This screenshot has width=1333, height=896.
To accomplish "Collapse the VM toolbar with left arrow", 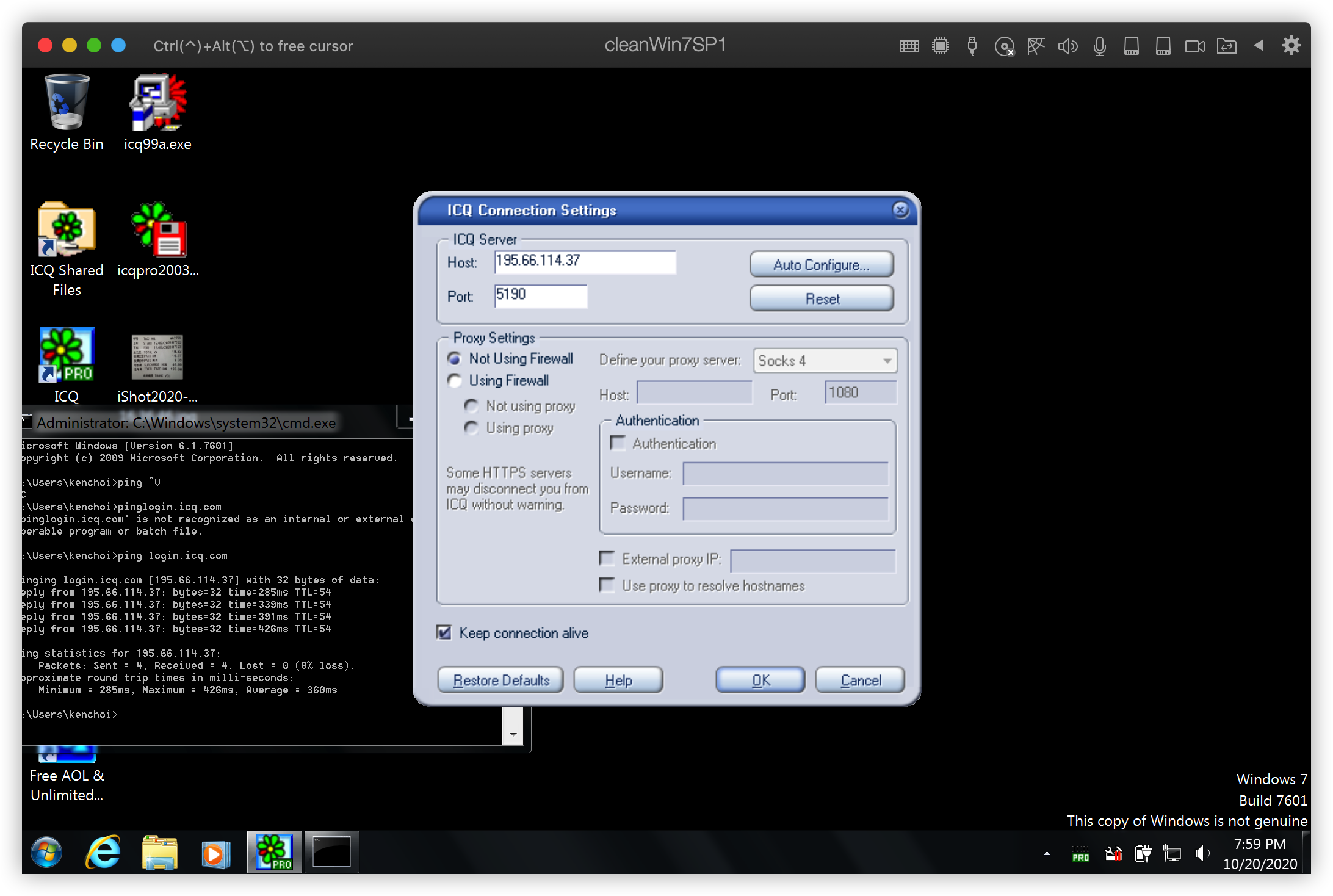I will [1259, 45].
